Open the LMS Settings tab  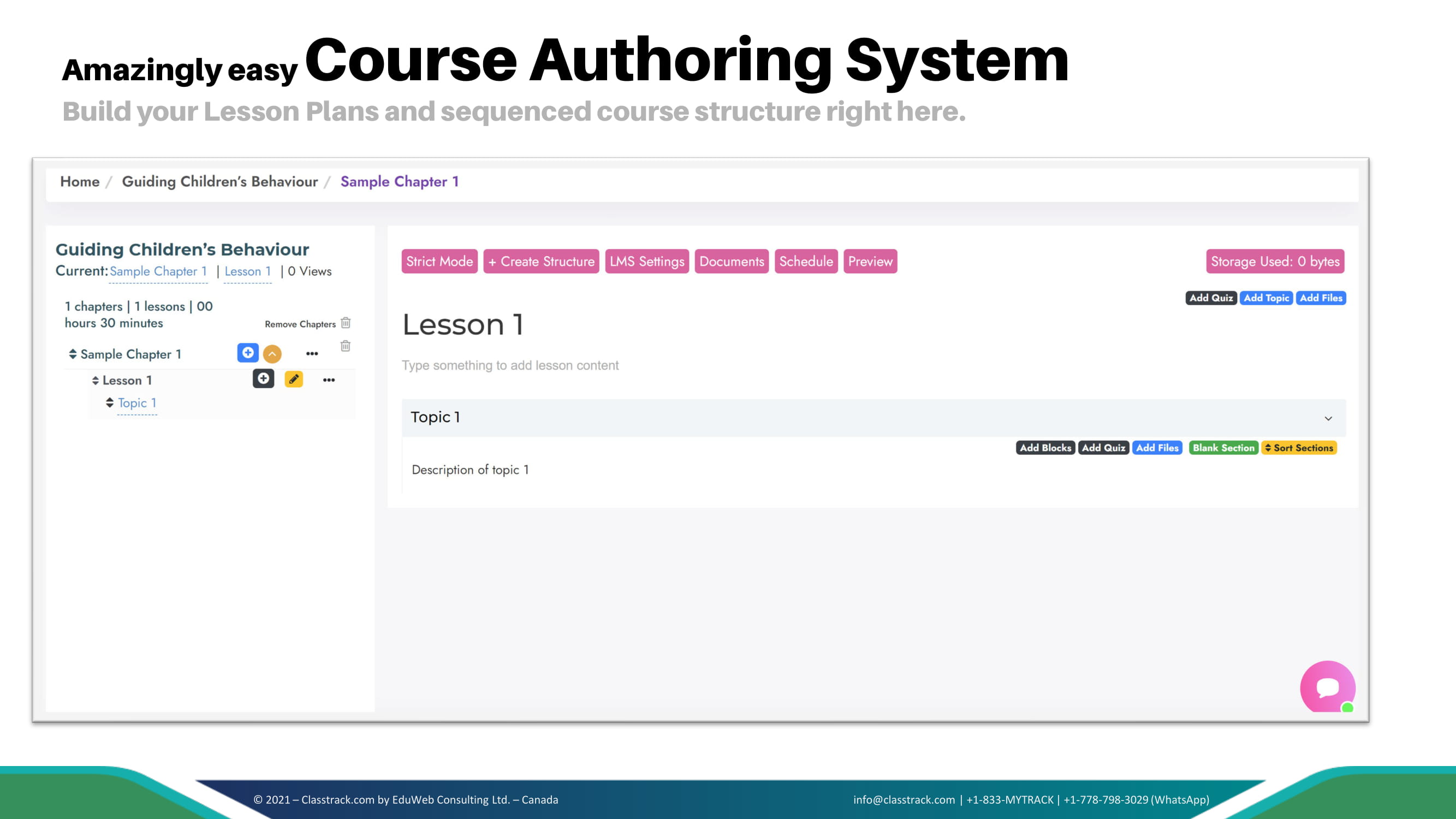pyautogui.click(x=646, y=261)
